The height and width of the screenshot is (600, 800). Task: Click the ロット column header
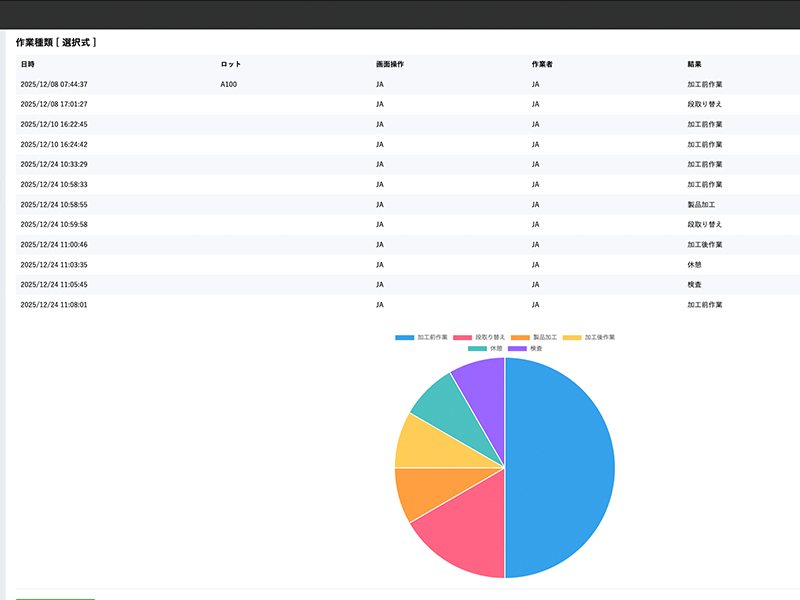coord(230,64)
